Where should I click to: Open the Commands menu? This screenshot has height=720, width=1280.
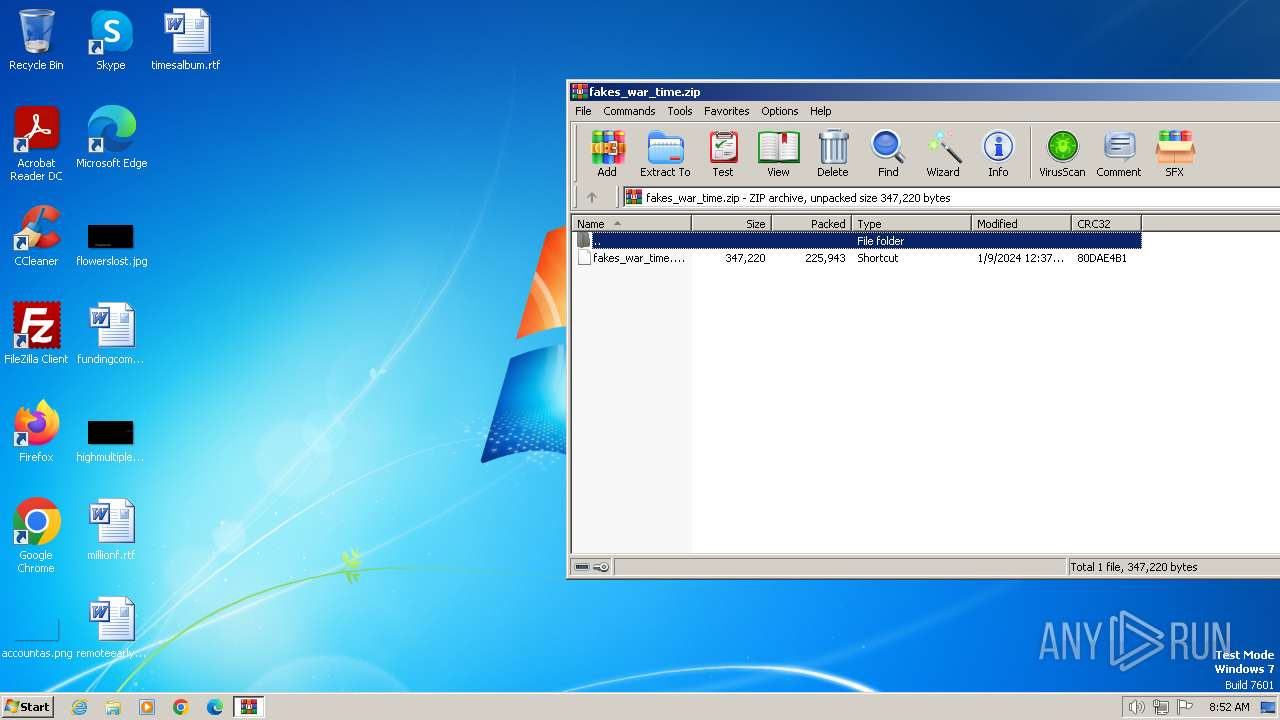(x=629, y=111)
